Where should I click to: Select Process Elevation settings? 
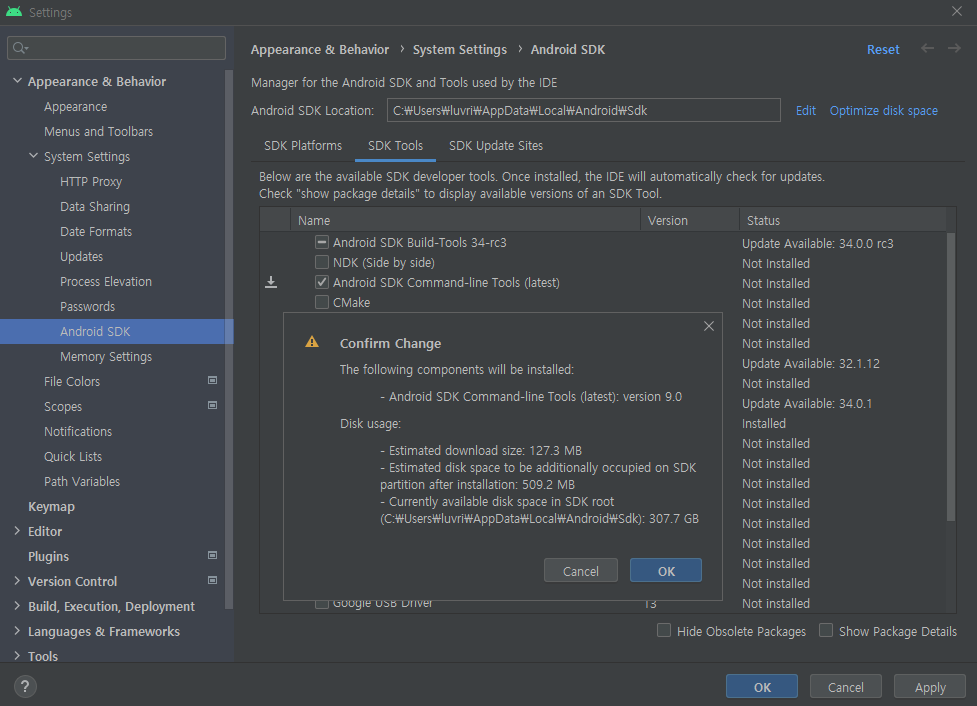click(x=106, y=281)
